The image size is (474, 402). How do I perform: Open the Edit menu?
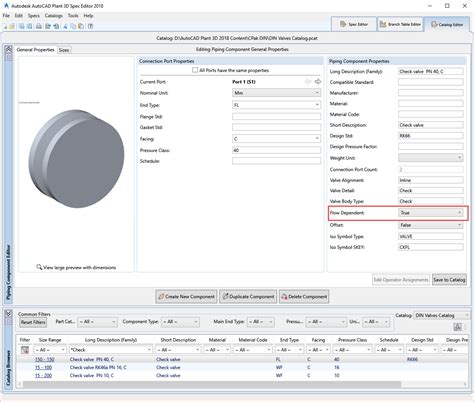tap(19, 16)
